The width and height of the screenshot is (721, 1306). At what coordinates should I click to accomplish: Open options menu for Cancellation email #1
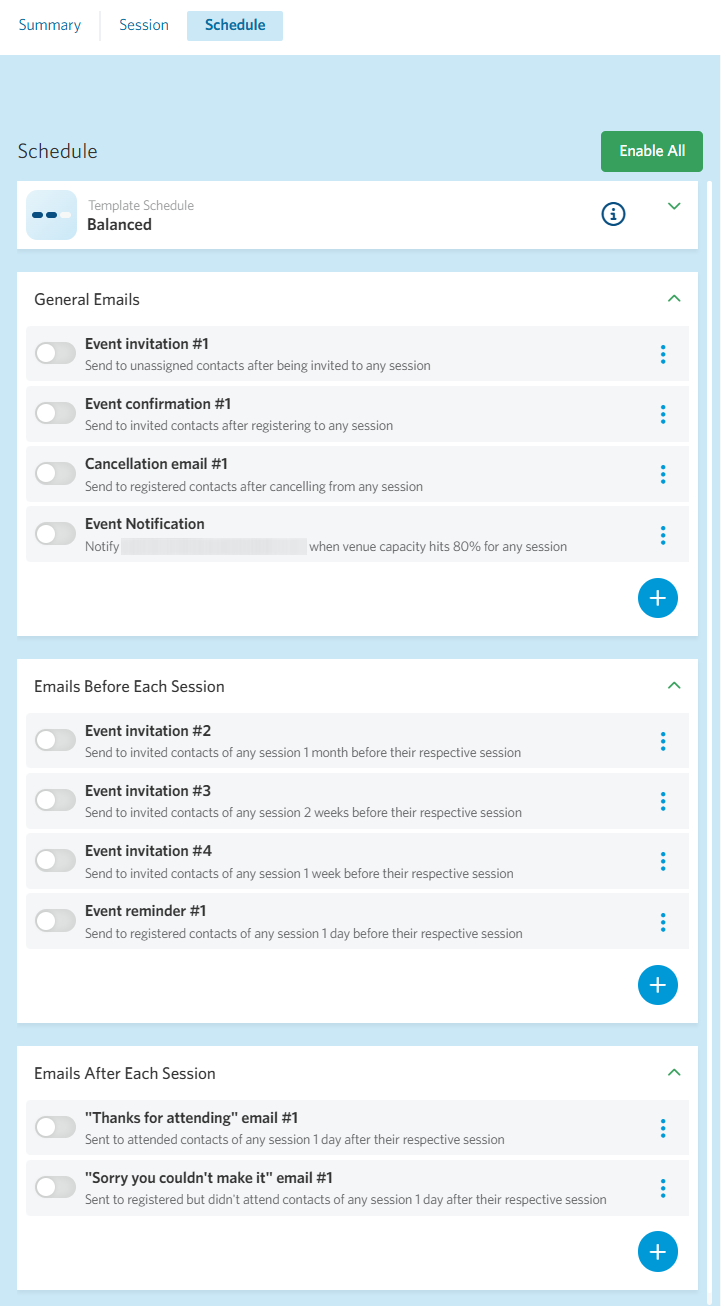[663, 474]
